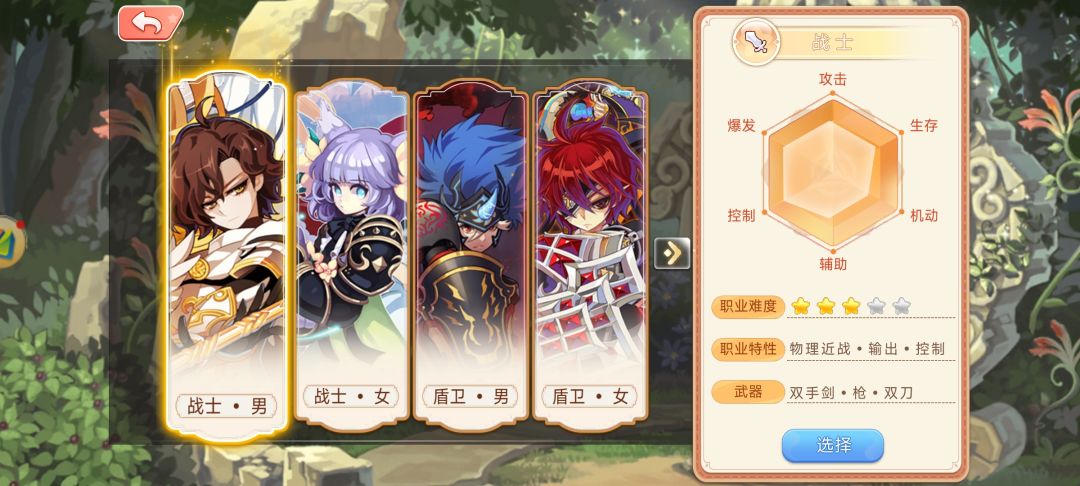This screenshot has width=1080, height=486.
Task: Click the 武器 label
Action: (748, 392)
